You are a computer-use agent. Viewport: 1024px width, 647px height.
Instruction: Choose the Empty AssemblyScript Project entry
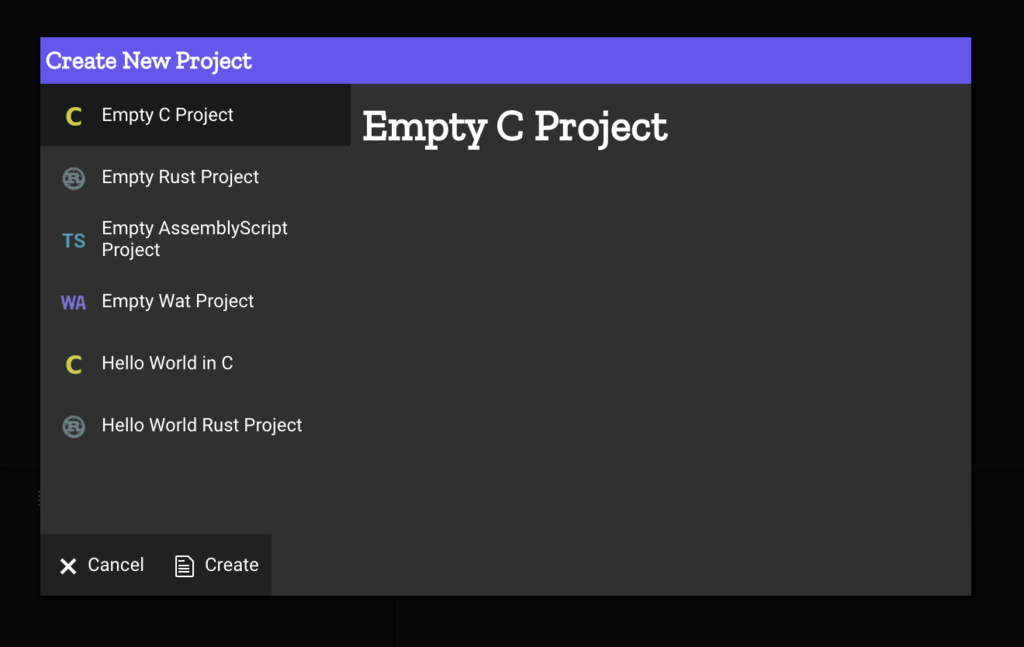tap(195, 239)
